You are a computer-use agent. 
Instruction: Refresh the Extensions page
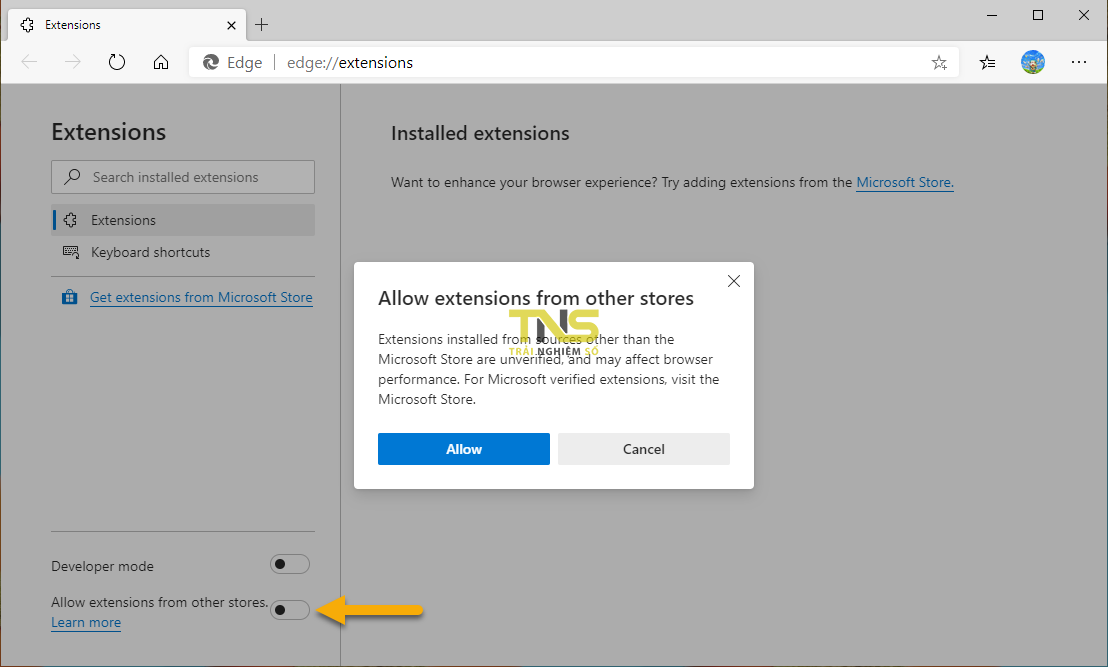tap(117, 61)
